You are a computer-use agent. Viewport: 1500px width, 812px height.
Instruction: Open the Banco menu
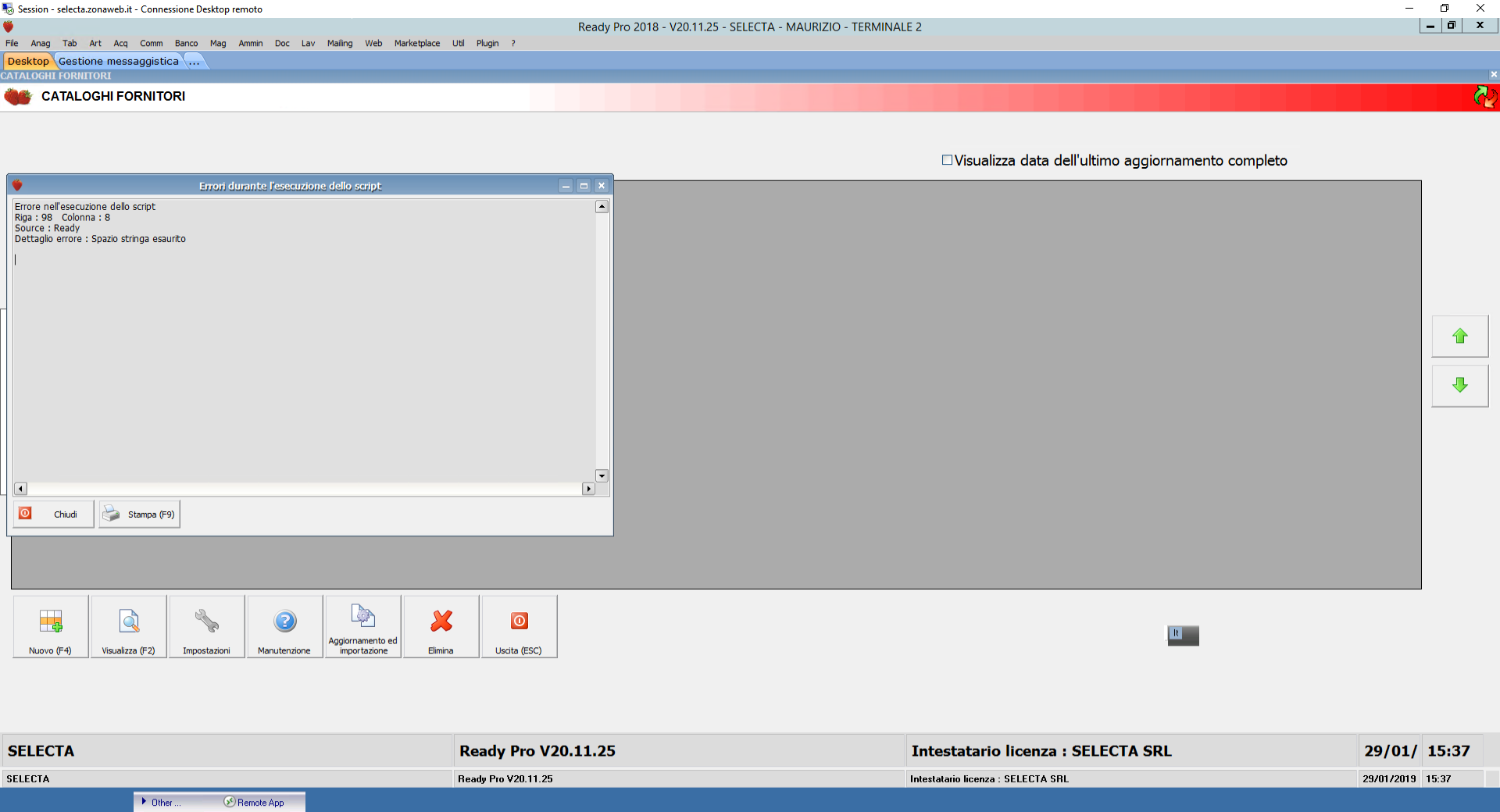click(186, 43)
